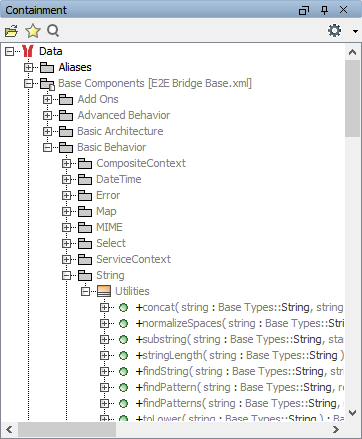Select the red Data model icon

point(28,51)
